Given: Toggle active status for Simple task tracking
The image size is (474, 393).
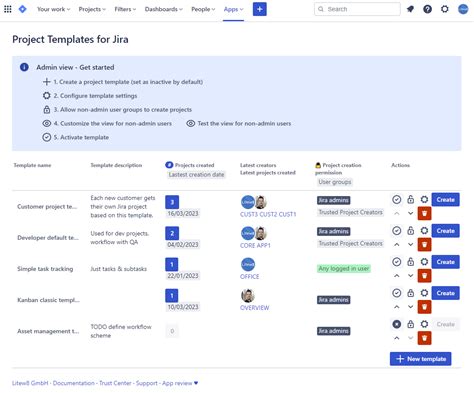Looking at the screenshot, I should (x=397, y=262).
